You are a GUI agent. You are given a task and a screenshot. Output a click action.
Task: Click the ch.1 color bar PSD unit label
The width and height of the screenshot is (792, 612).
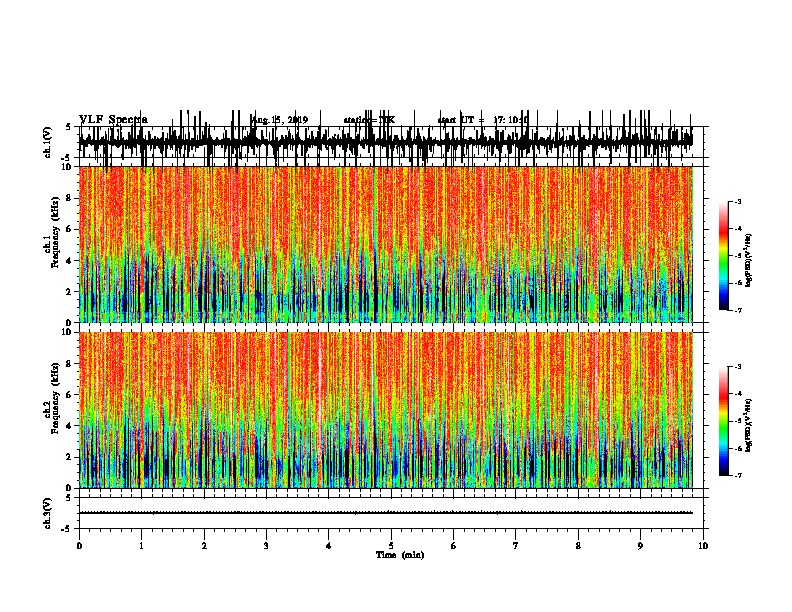pyautogui.click(x=749, y=260)
